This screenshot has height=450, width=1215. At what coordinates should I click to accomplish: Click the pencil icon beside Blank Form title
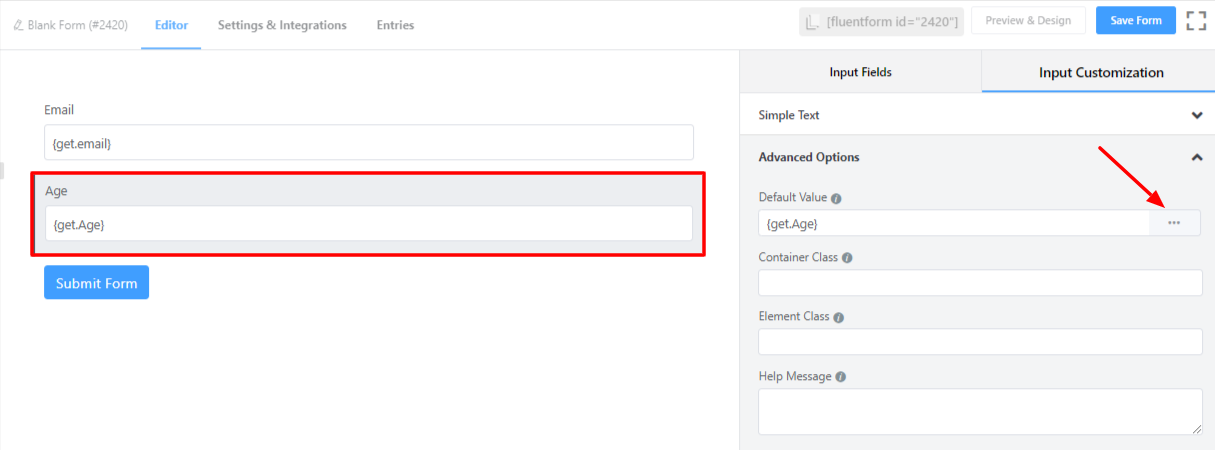point(18,25)
